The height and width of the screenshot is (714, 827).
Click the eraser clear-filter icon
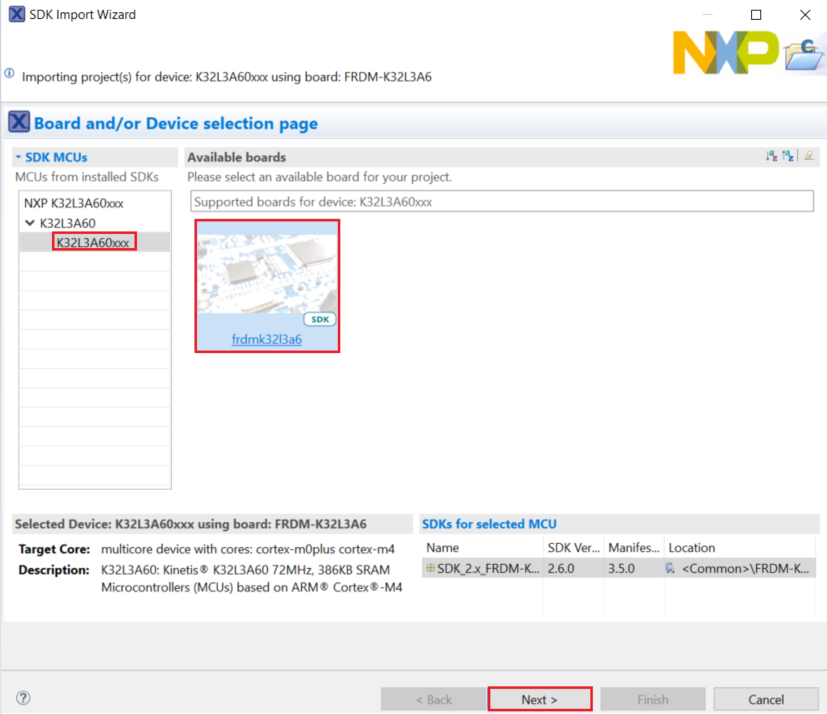(x=809, y=156)
